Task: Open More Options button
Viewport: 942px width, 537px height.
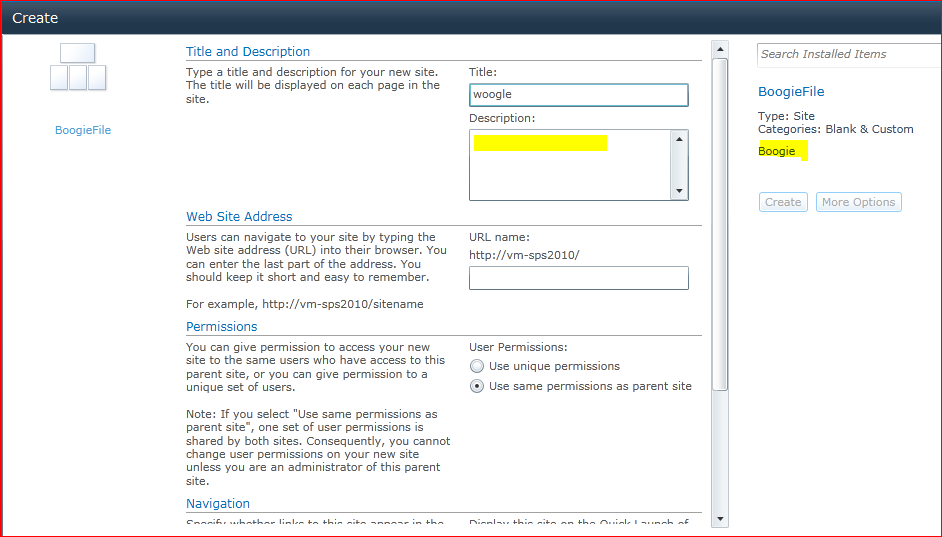Action: point(858,202)
